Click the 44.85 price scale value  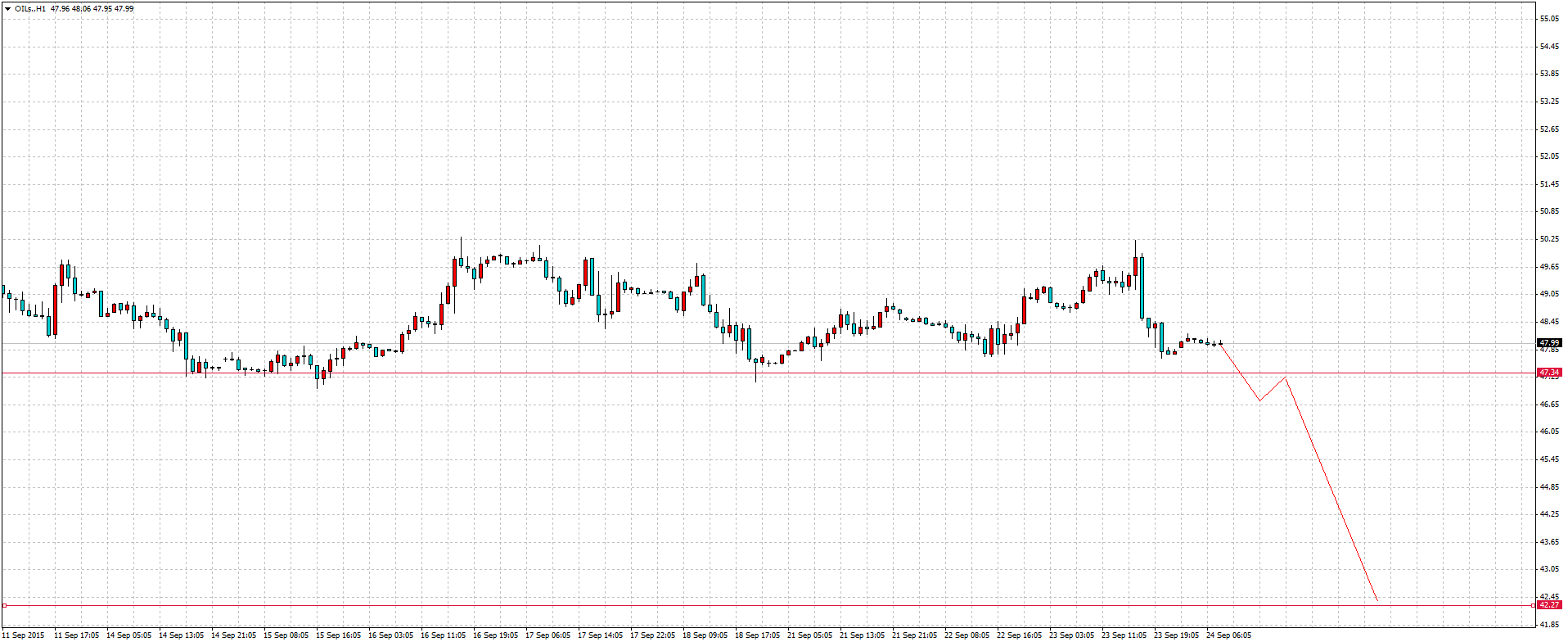[x=1548, y=487]
